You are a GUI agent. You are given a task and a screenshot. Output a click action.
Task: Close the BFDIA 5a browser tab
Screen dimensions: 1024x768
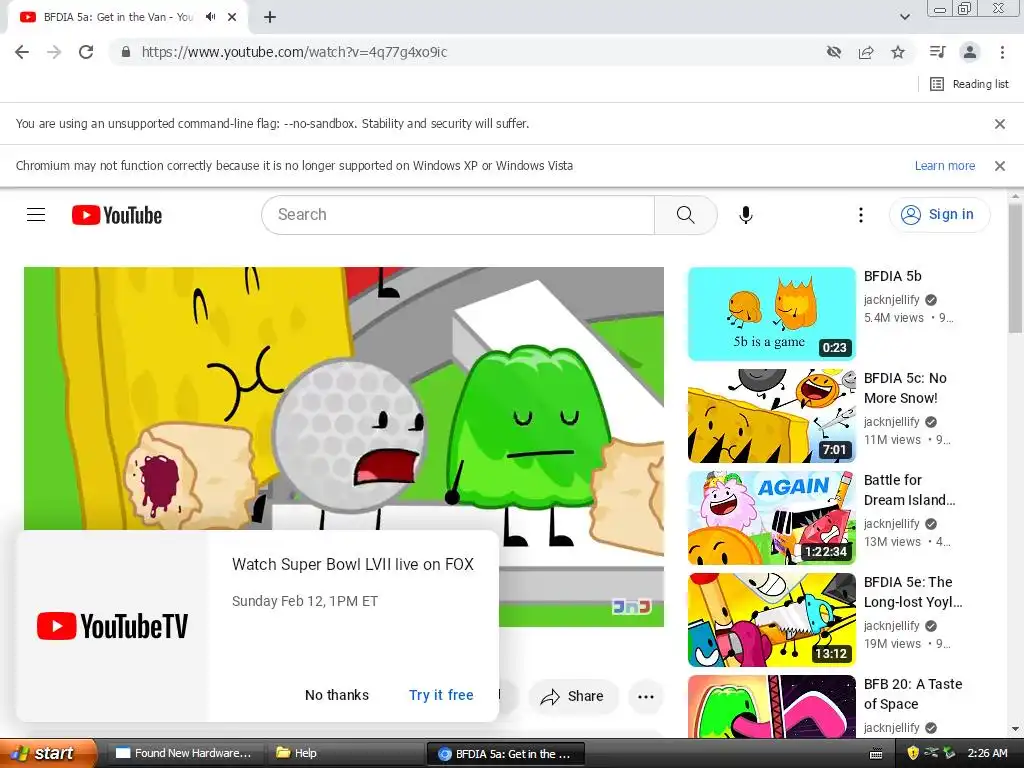coord(232,17)
